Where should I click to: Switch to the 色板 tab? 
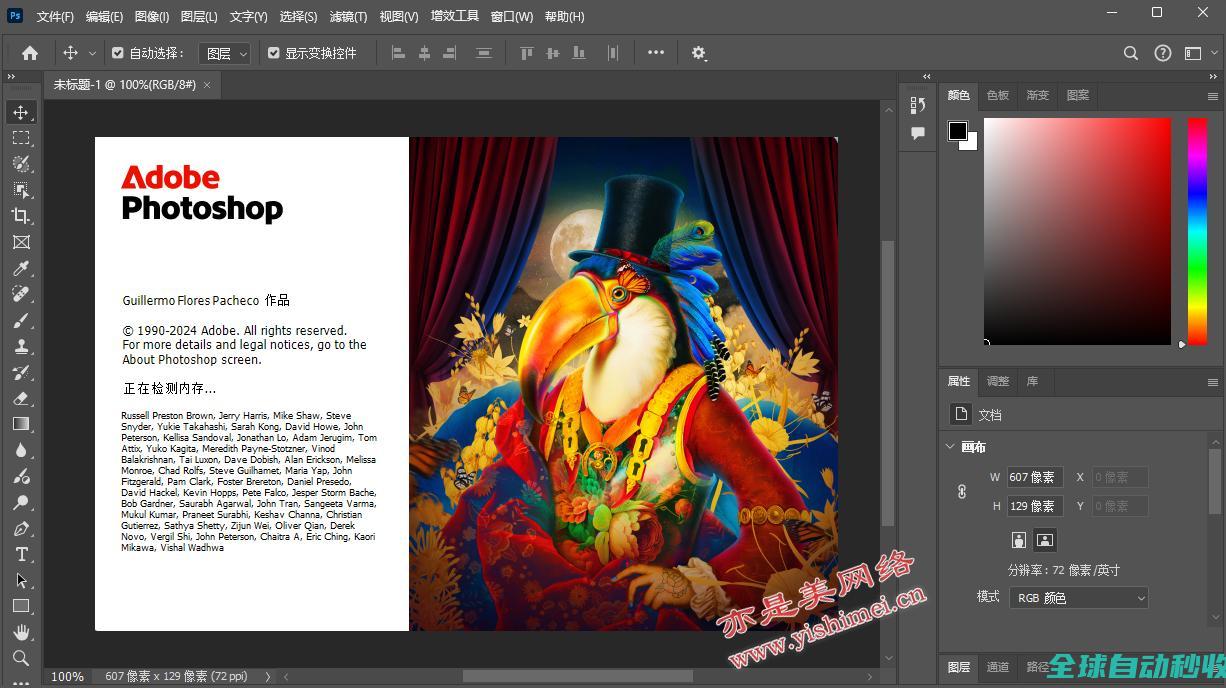(x=998, y=95)
